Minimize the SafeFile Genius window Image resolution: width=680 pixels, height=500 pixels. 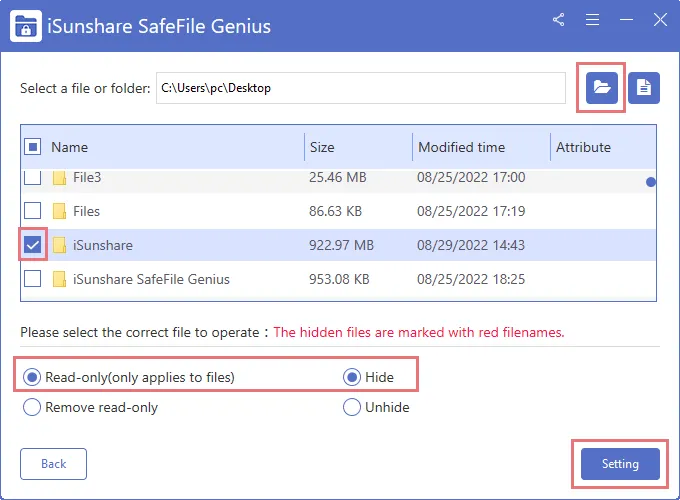[626, 20]
